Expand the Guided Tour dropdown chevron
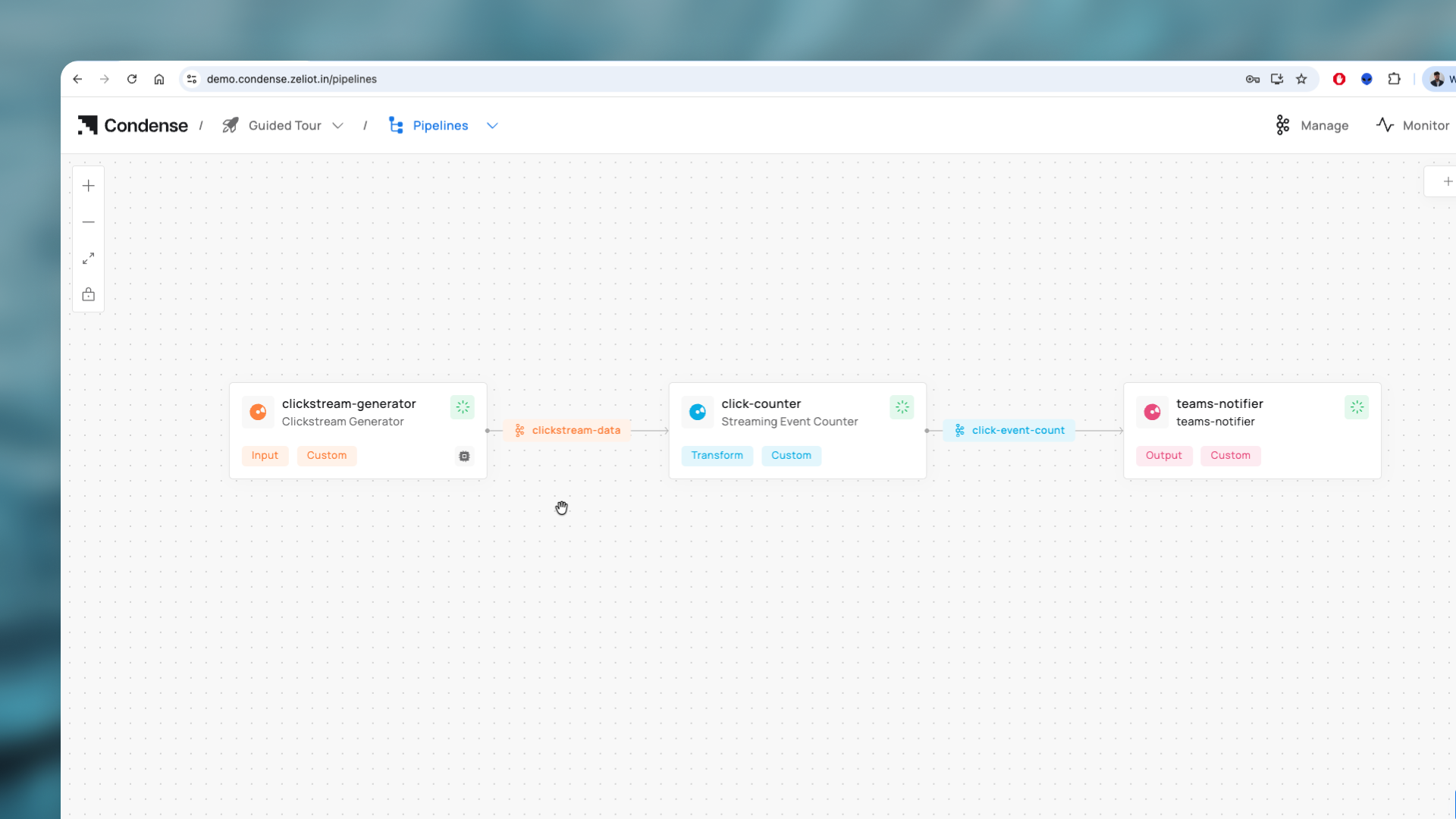This screenshot has height=819, width=1456. click(x=338, y=126)
